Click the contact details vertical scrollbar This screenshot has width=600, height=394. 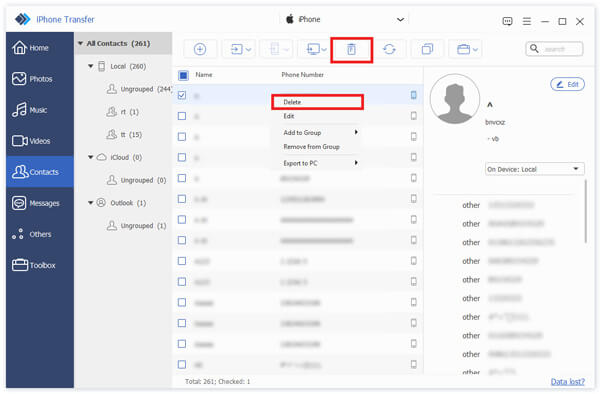(x=585, y=211)
